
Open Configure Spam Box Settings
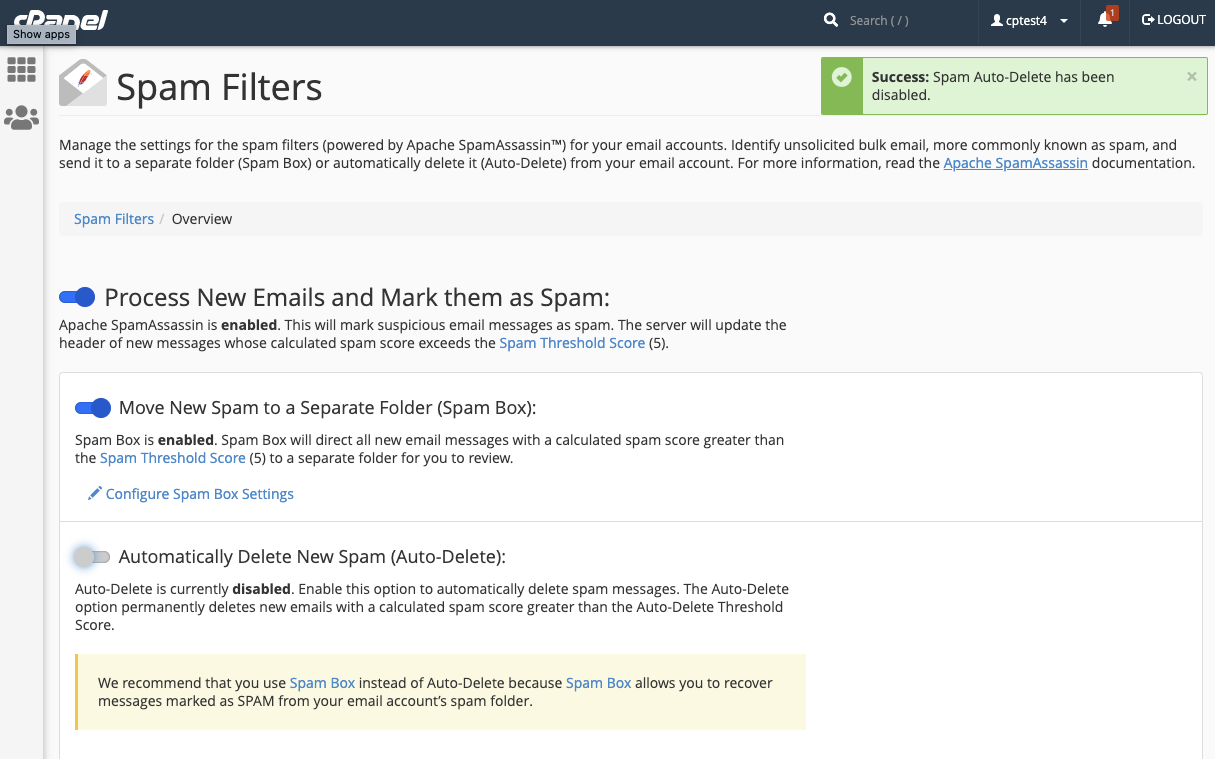200,494
